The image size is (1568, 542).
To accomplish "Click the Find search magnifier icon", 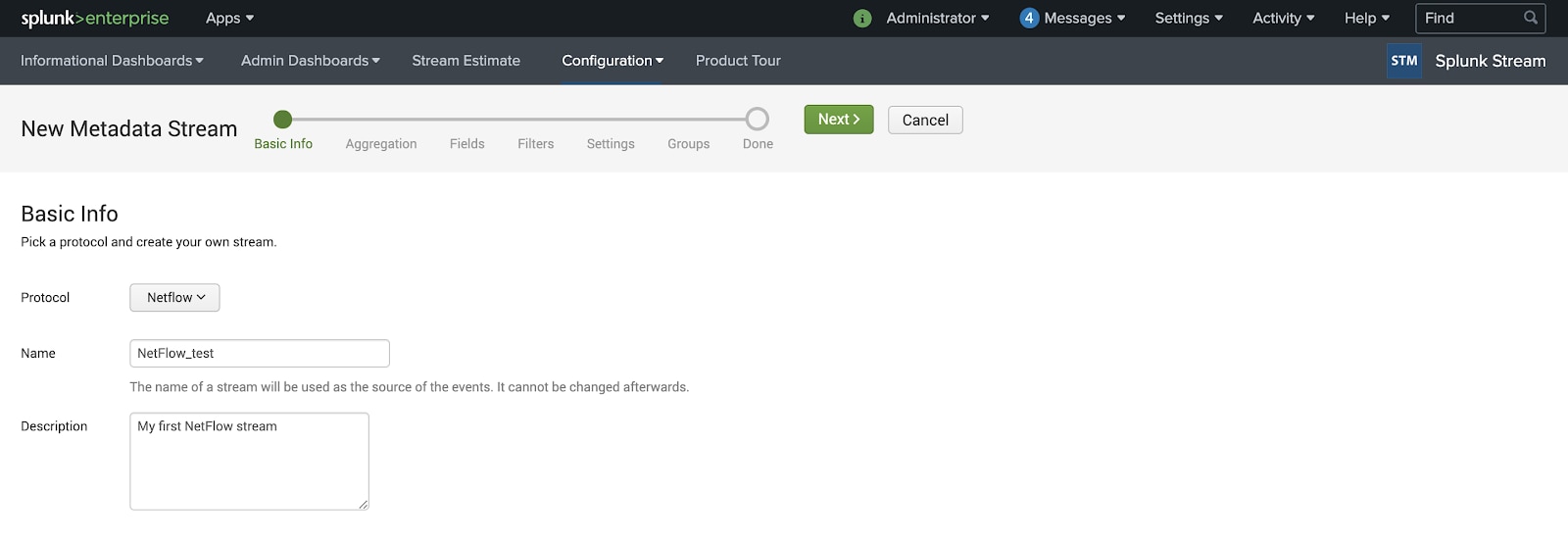I will pyautogui.click(x=1531, y=18).
